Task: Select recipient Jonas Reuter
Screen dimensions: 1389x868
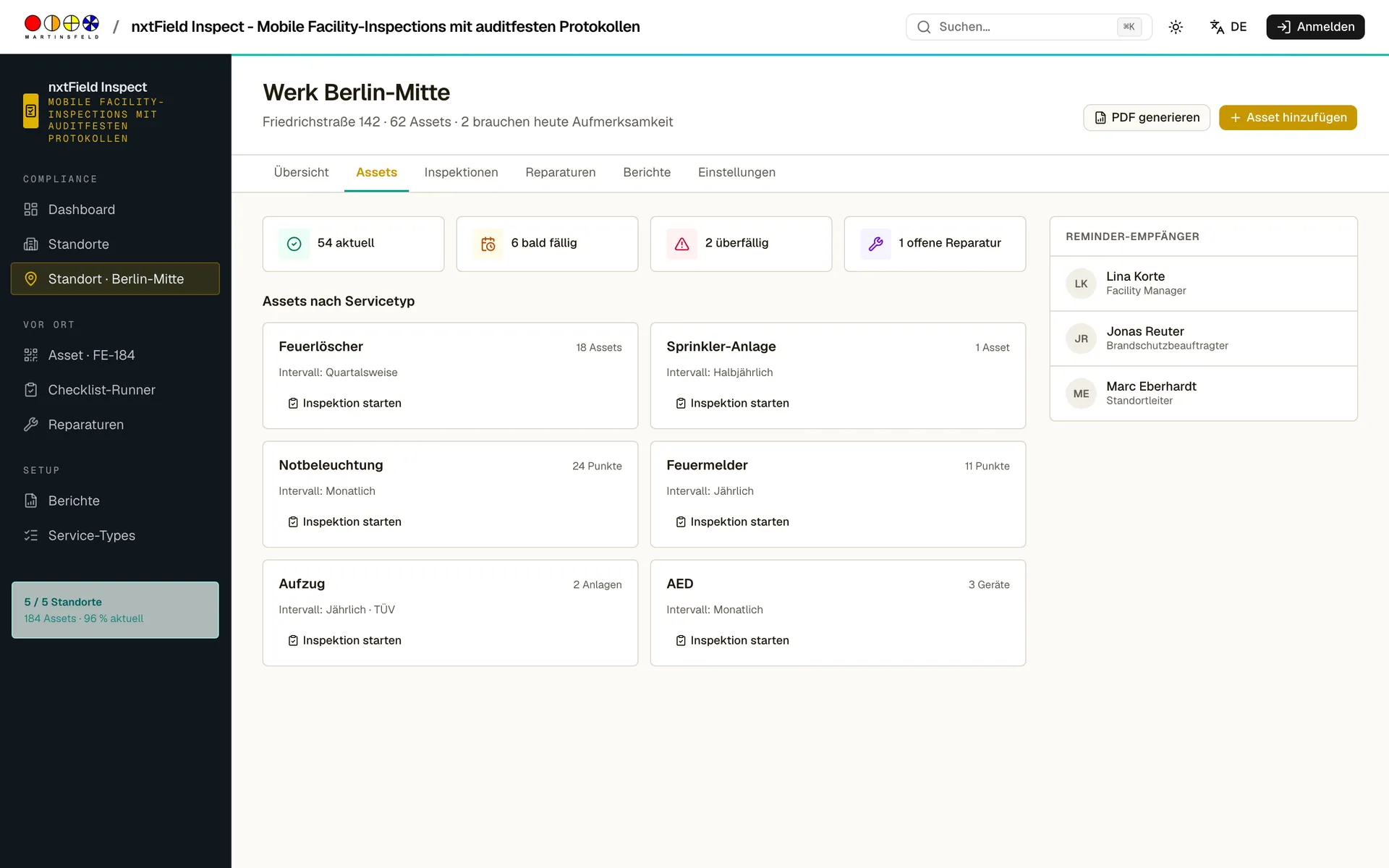Action: pos(1203,339)
